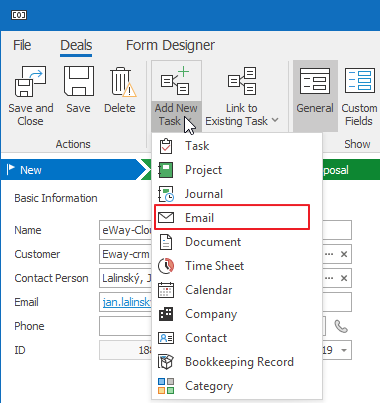Open the date dropdown arrow next to ID
Image resolution: width=380 pixels, height=403 pixels.
[344, 350]
